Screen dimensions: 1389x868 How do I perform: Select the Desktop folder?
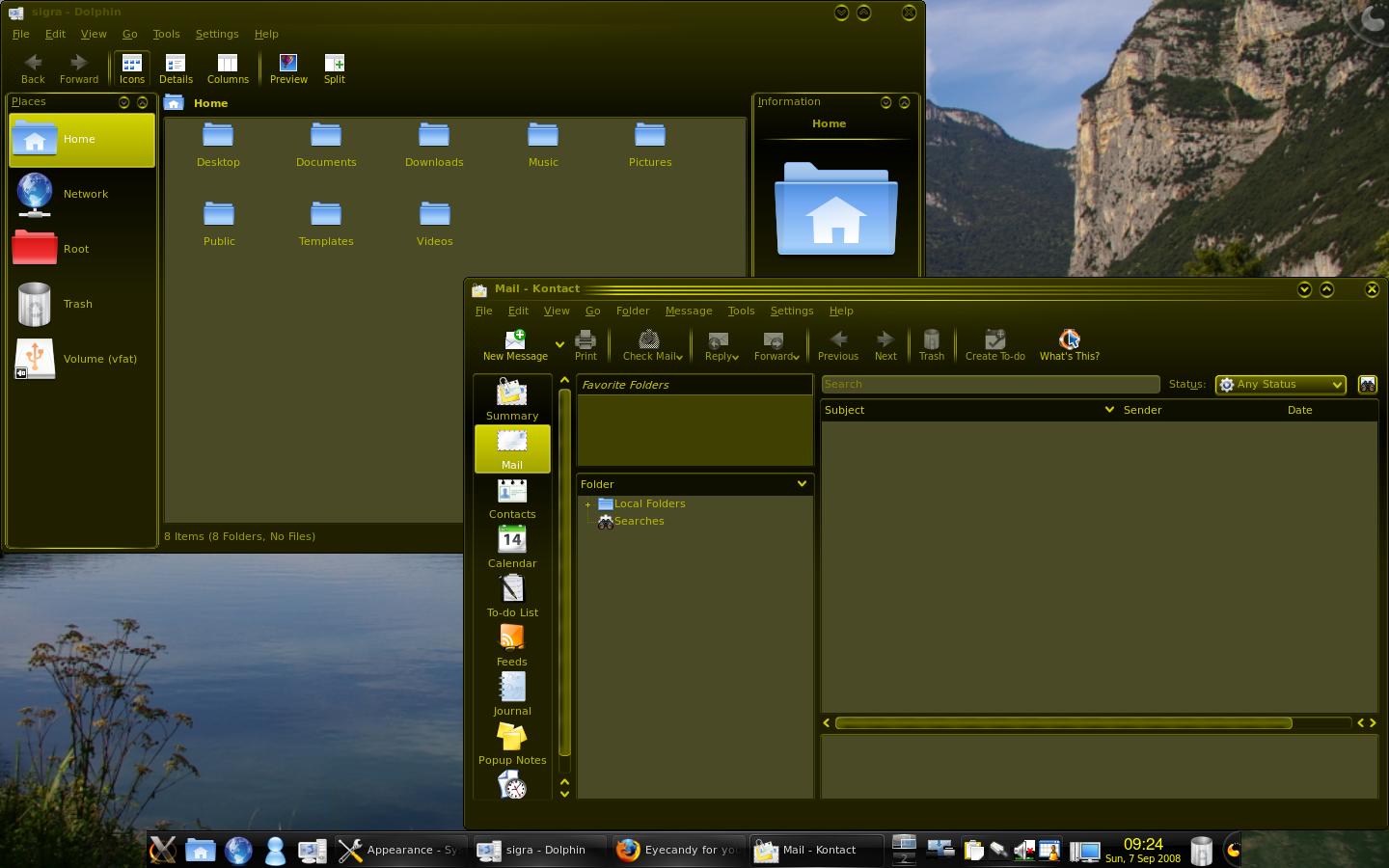[218, 145]
